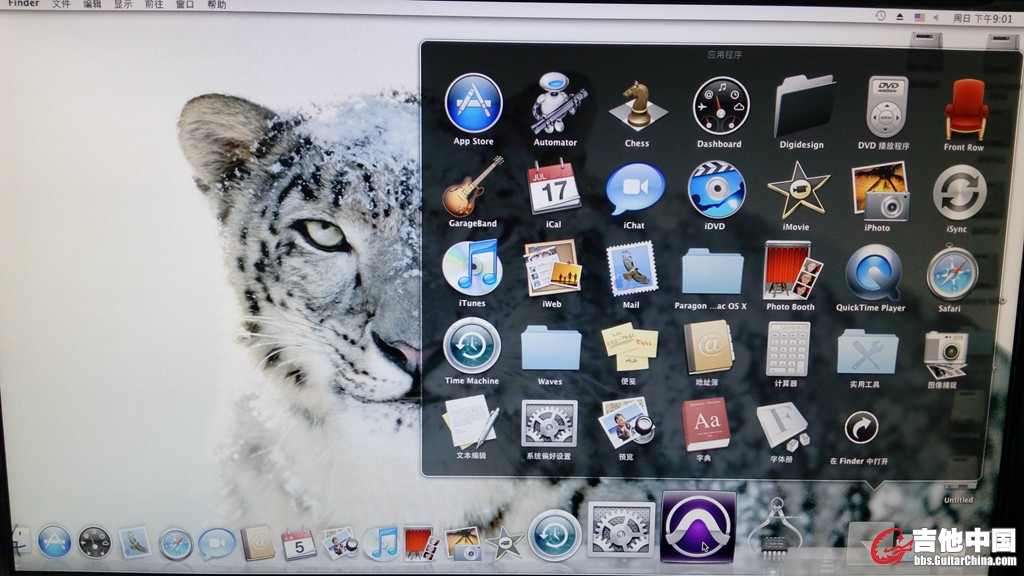The height and width of the screenshot is (576, 1024).
Task: Click Address Book icon in the Dock
Action: coord(258,543)
